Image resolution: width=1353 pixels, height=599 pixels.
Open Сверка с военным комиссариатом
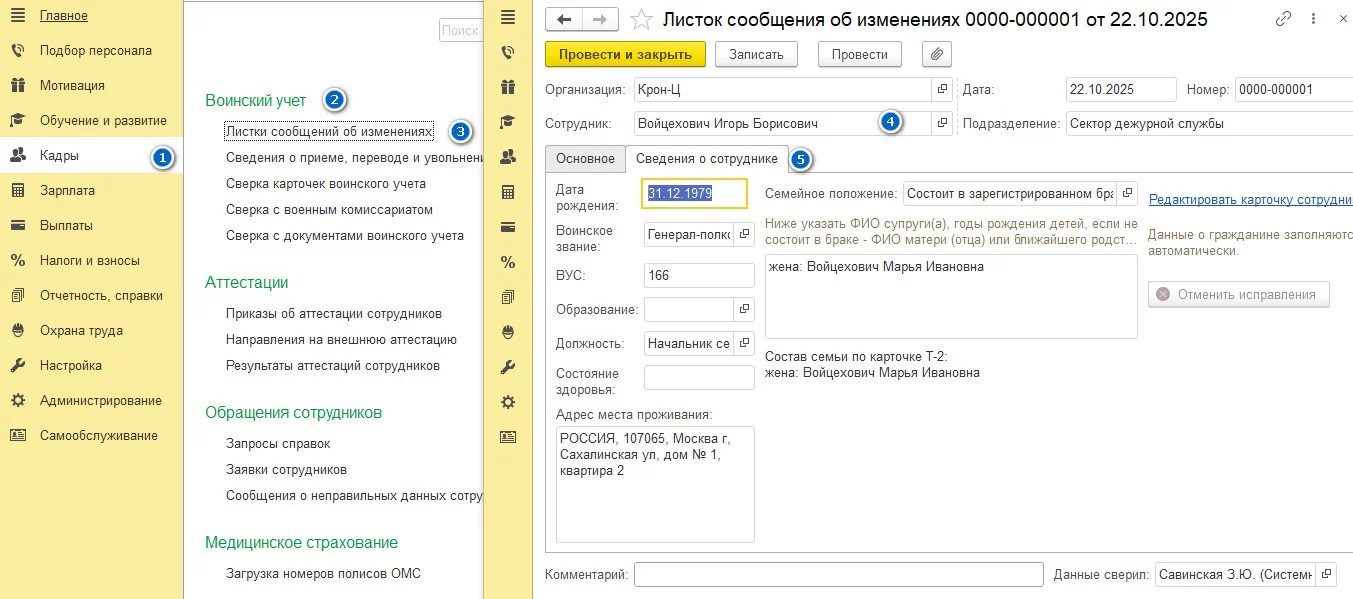tap(330, 210)
